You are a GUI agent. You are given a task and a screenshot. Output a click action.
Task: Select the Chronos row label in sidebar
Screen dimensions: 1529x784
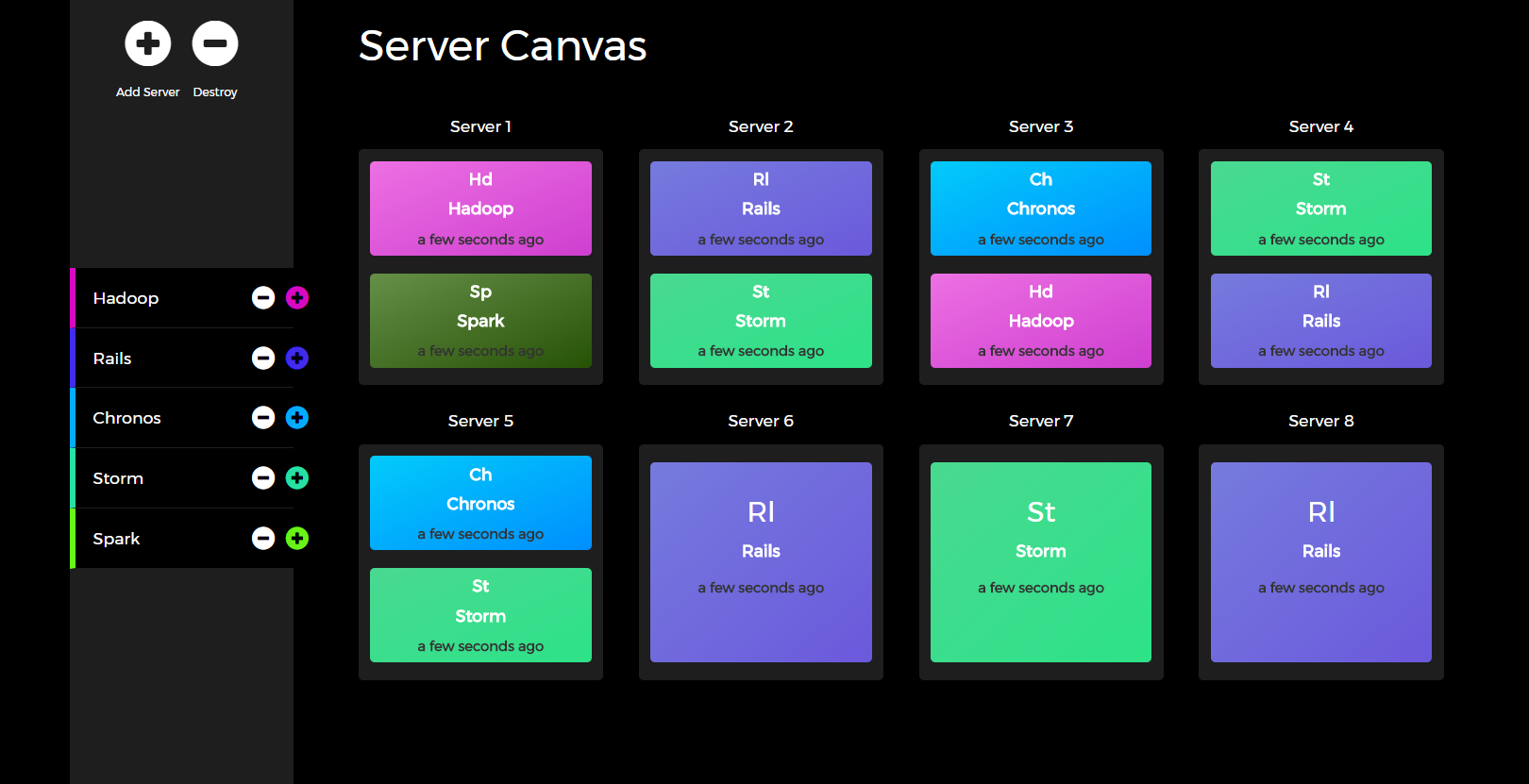click(x=126, y=418)
